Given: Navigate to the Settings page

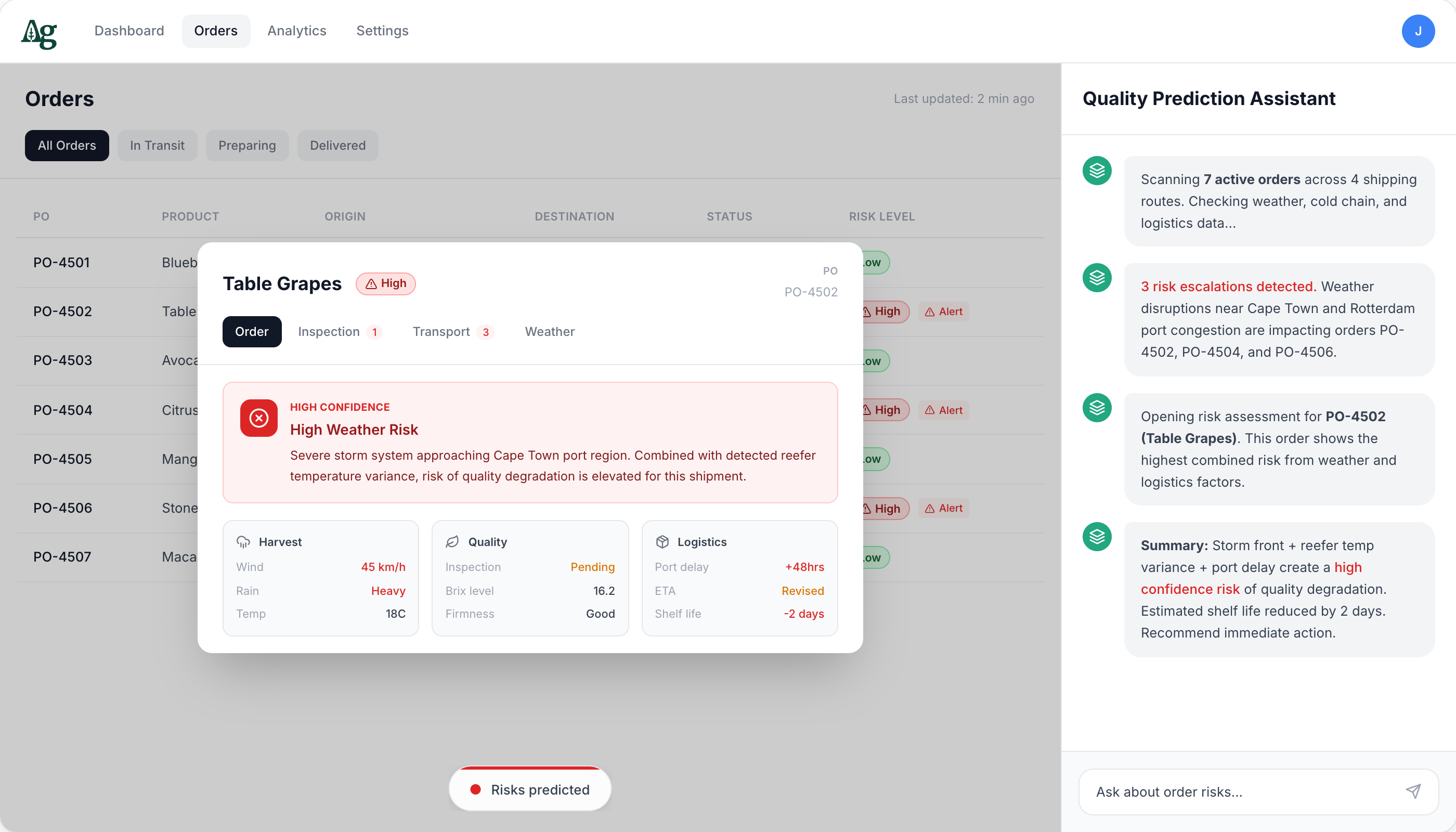Looking at the screenshot, I should (x=382, y=31).
